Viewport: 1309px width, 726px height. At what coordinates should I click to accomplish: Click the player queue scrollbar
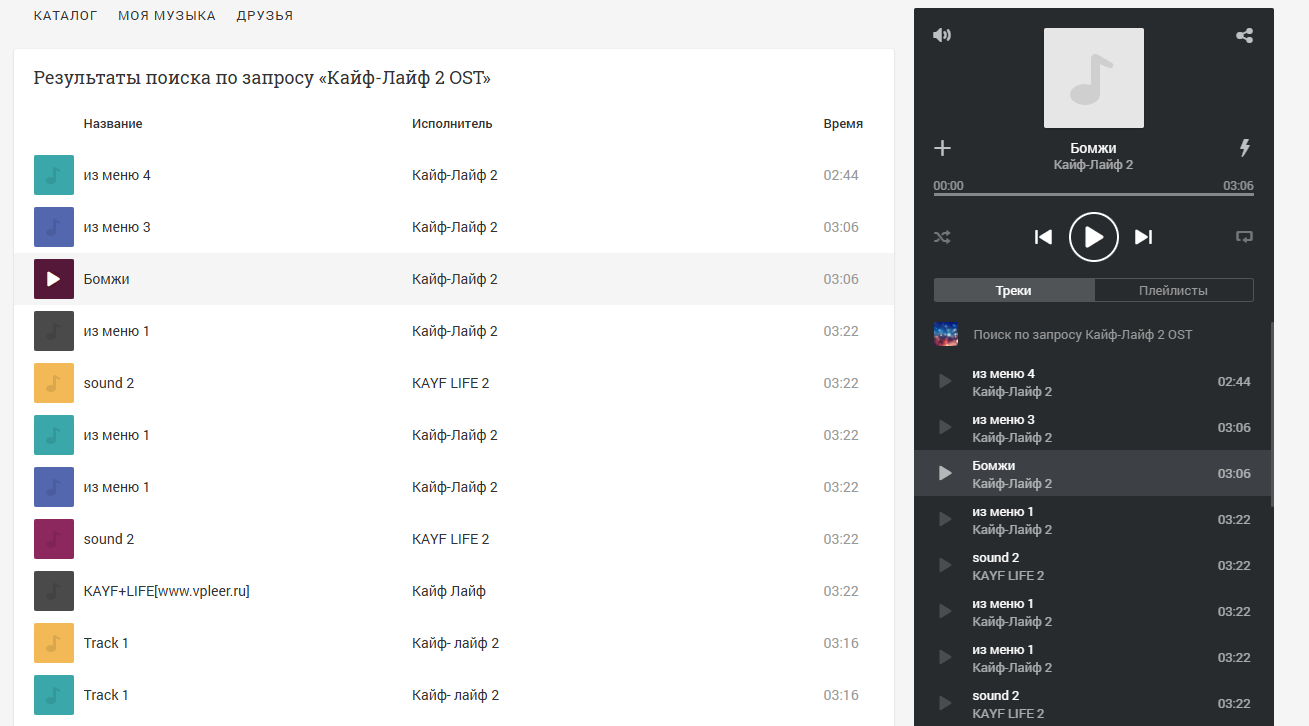(1272, 415)
